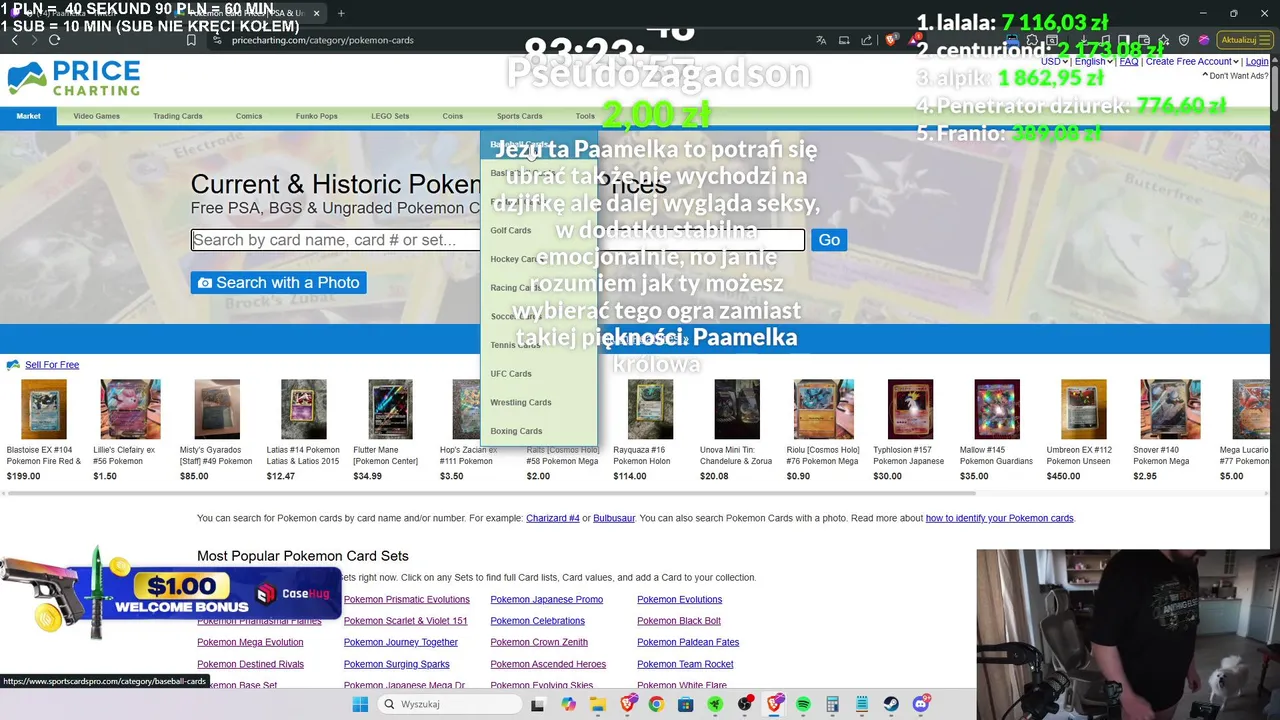Screen dimensions: 1280x720
Task: Open Discord from taskbar
Action: coord(921,704)
